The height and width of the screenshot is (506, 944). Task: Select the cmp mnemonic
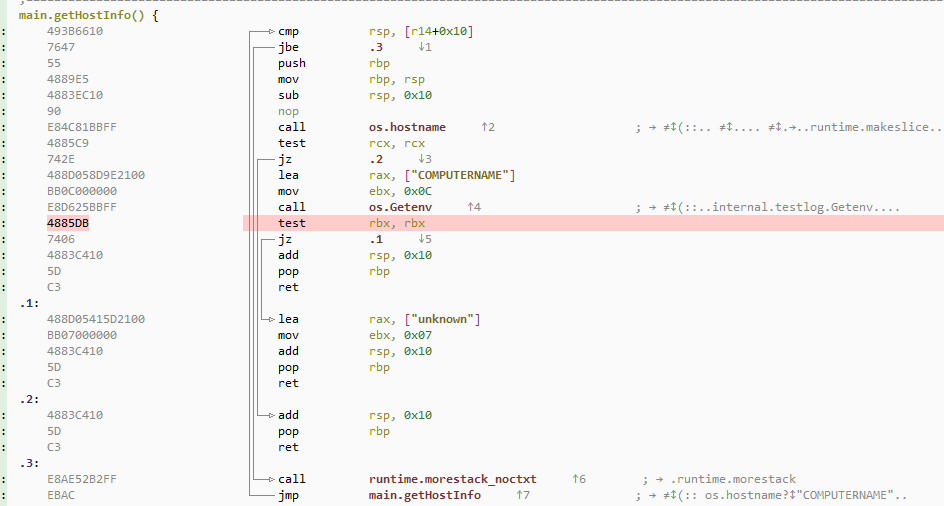coord(288,31)
